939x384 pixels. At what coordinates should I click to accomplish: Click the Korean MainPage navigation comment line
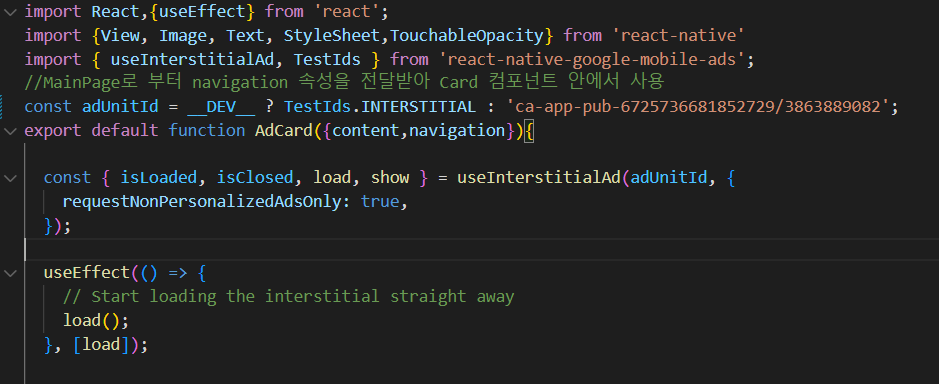344,83
